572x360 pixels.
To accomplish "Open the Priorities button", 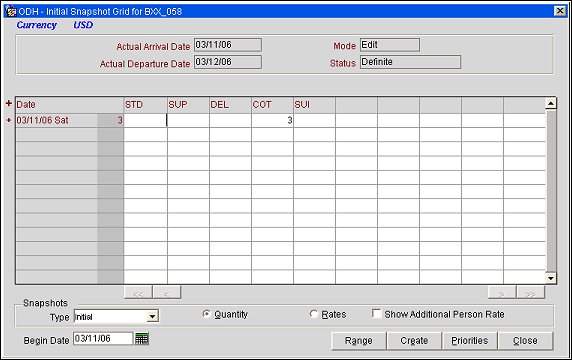I will [x=469, y=341].
